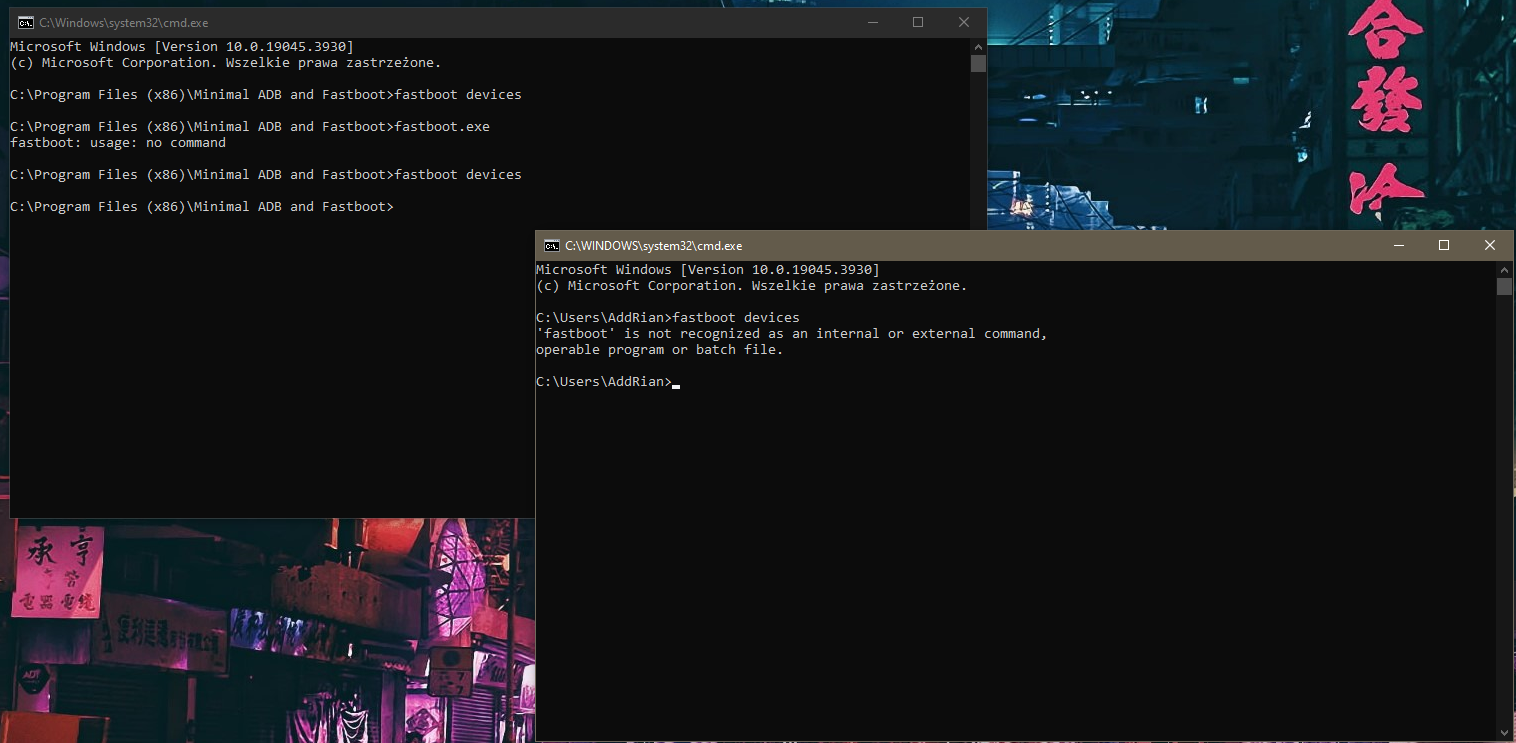Click the 'fastboot' is not recognized error text

click(791, 334)
